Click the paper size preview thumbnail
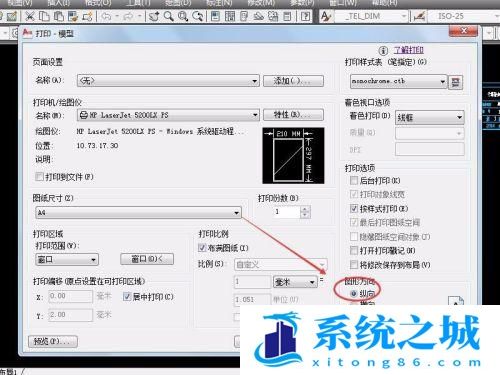The image size is (500, 375). 293,156
